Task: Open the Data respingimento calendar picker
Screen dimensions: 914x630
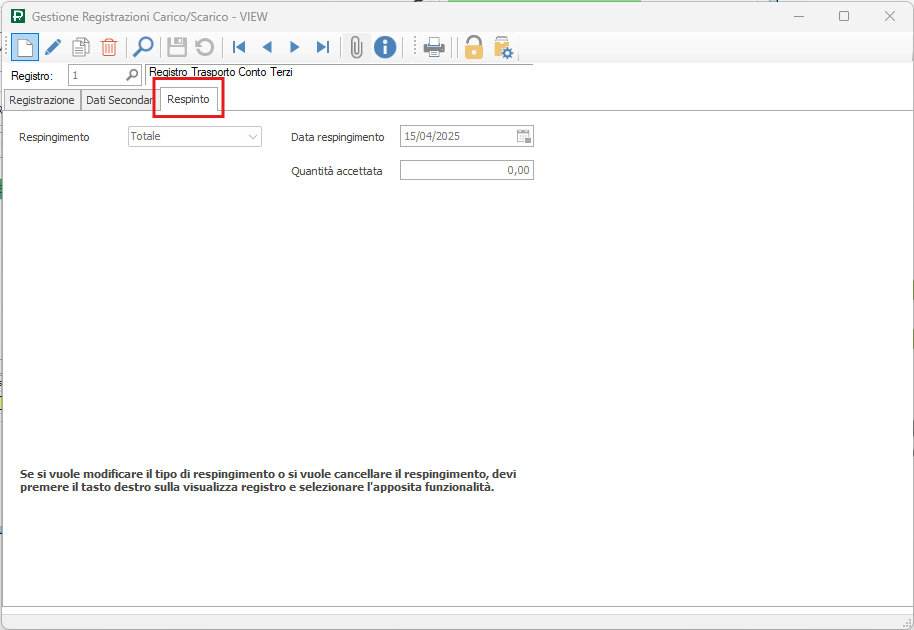Action: coord(524,137)
